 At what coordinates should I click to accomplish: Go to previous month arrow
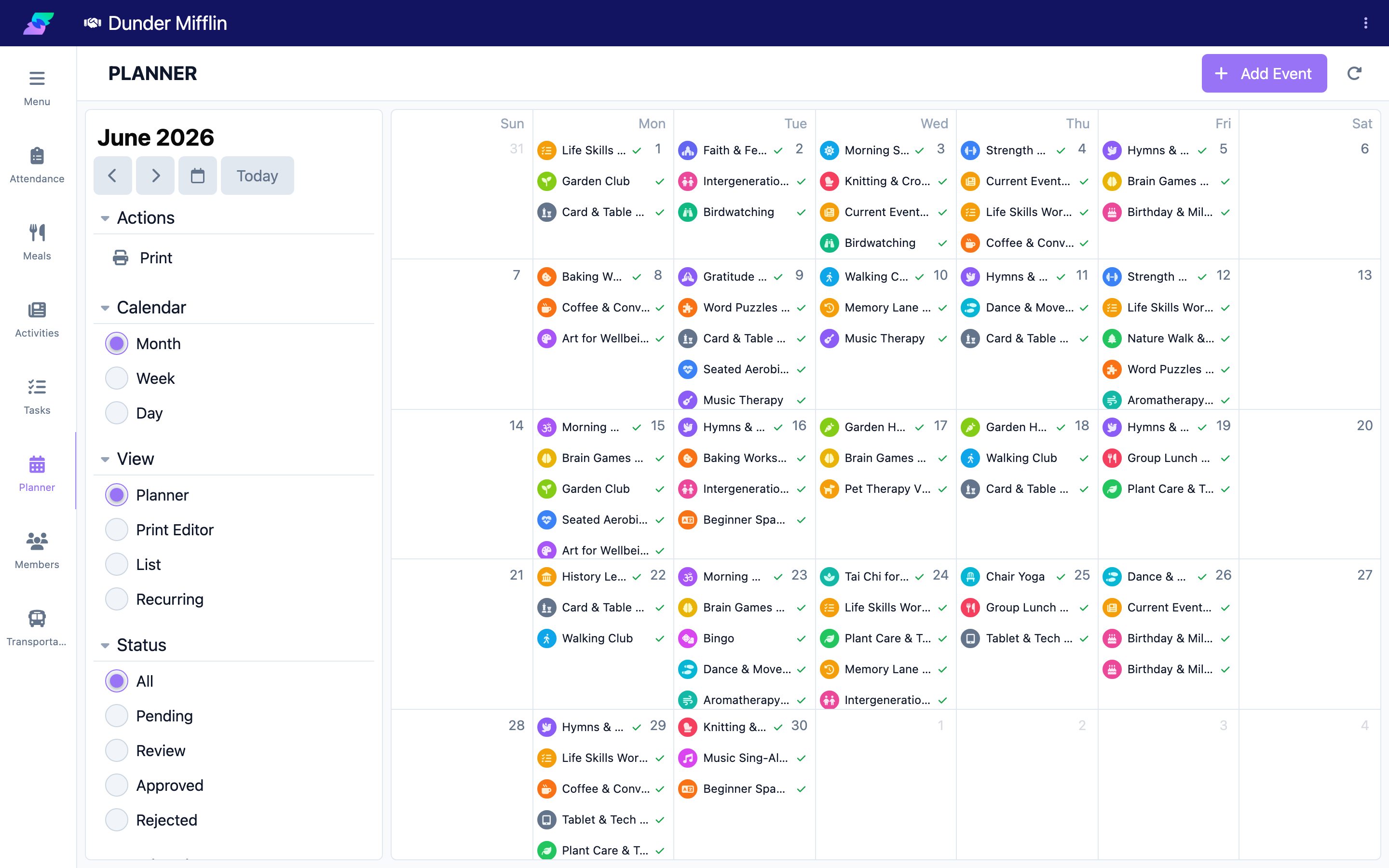(112, 176)
